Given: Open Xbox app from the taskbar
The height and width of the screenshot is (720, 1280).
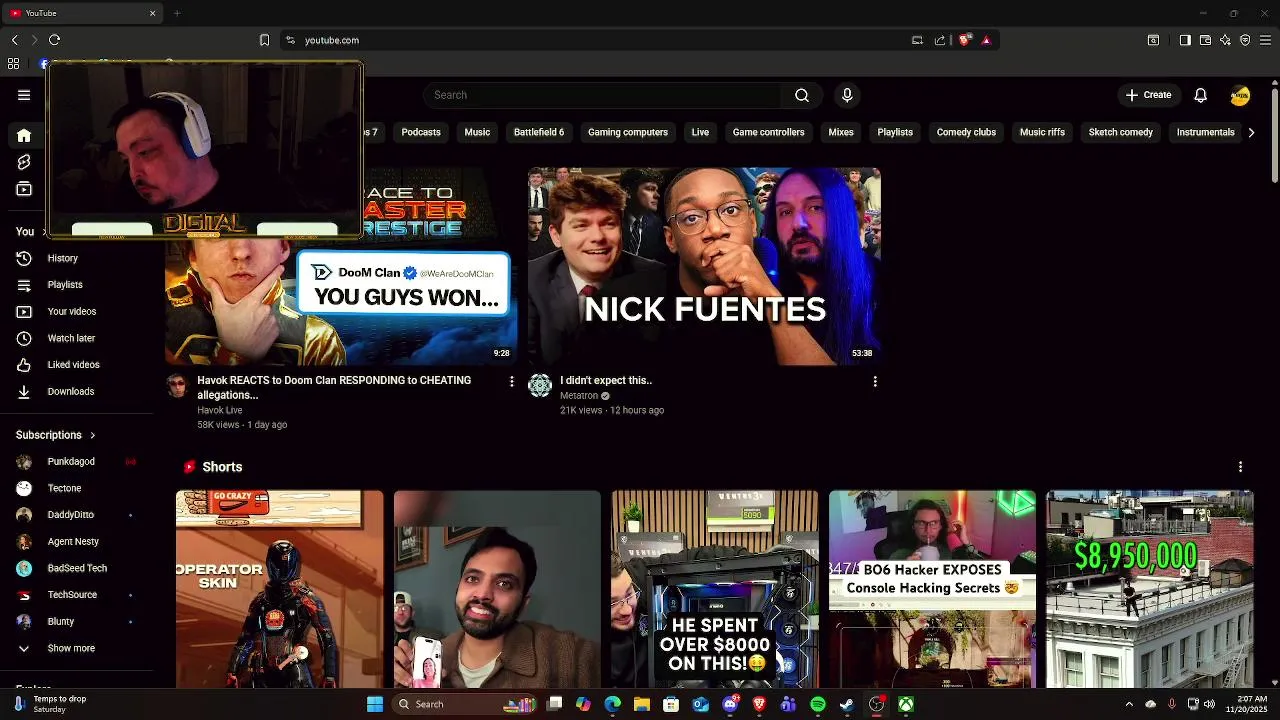Looking at the screenshot, I should (x=905, y=704).
